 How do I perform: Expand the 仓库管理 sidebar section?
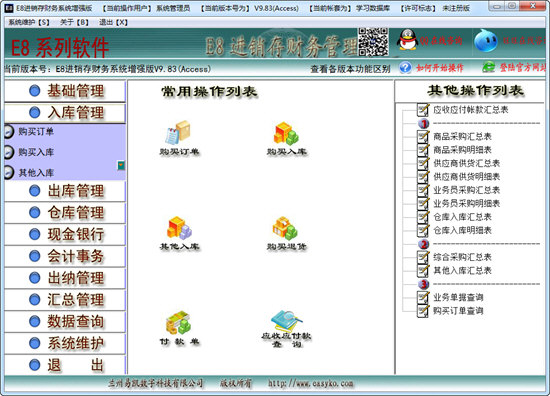point(65,213)
